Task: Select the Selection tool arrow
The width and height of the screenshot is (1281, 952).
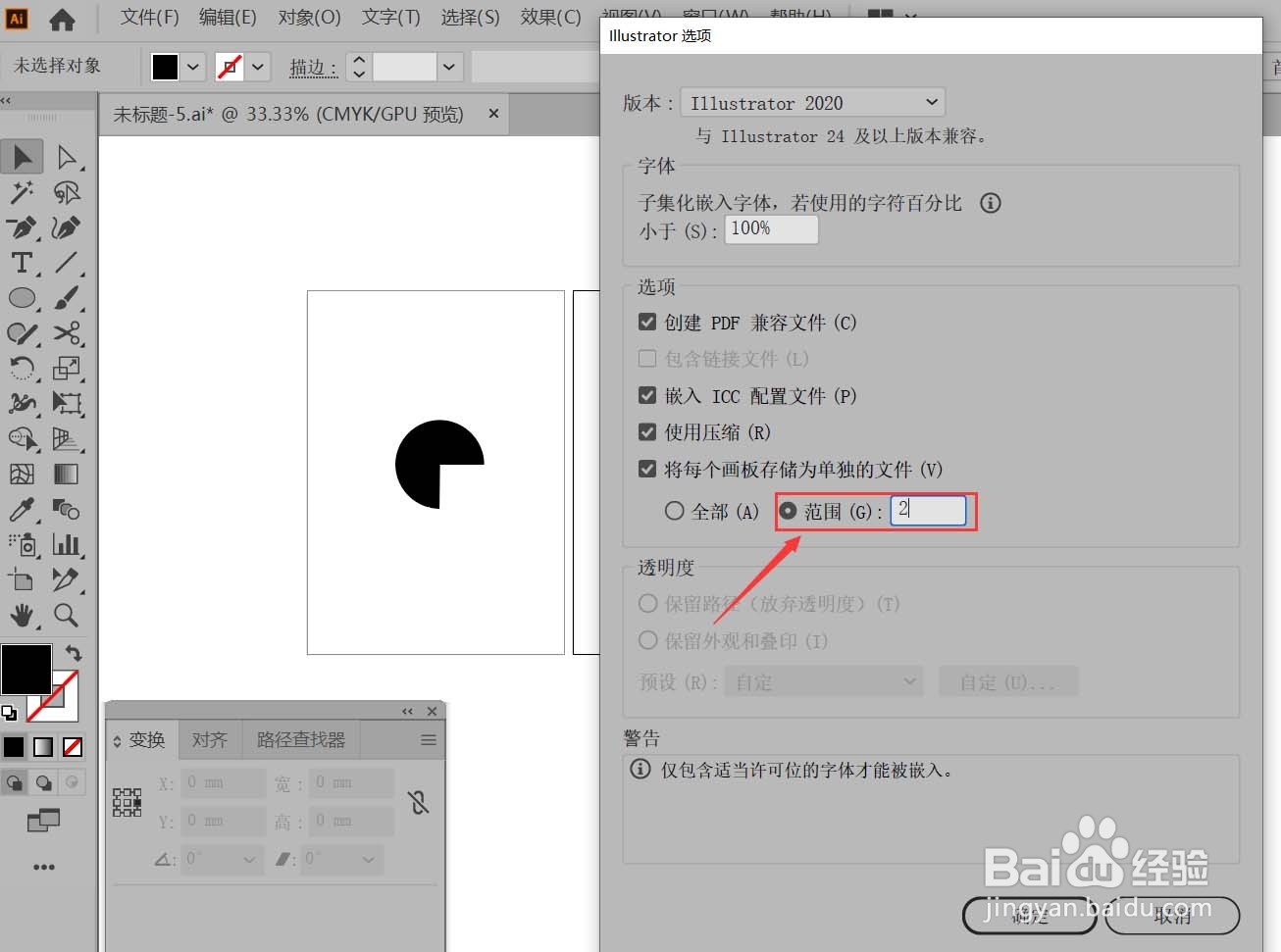Action: click(22, 157)
